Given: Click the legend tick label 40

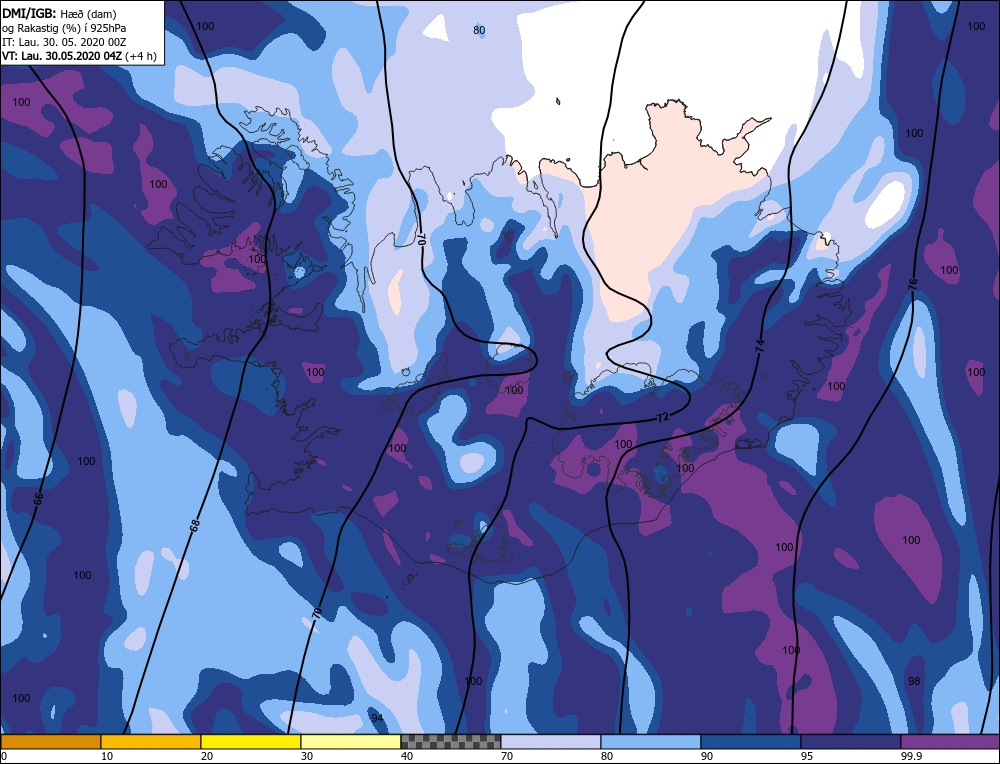Looking at the screenshot, I should coord(407,756).
